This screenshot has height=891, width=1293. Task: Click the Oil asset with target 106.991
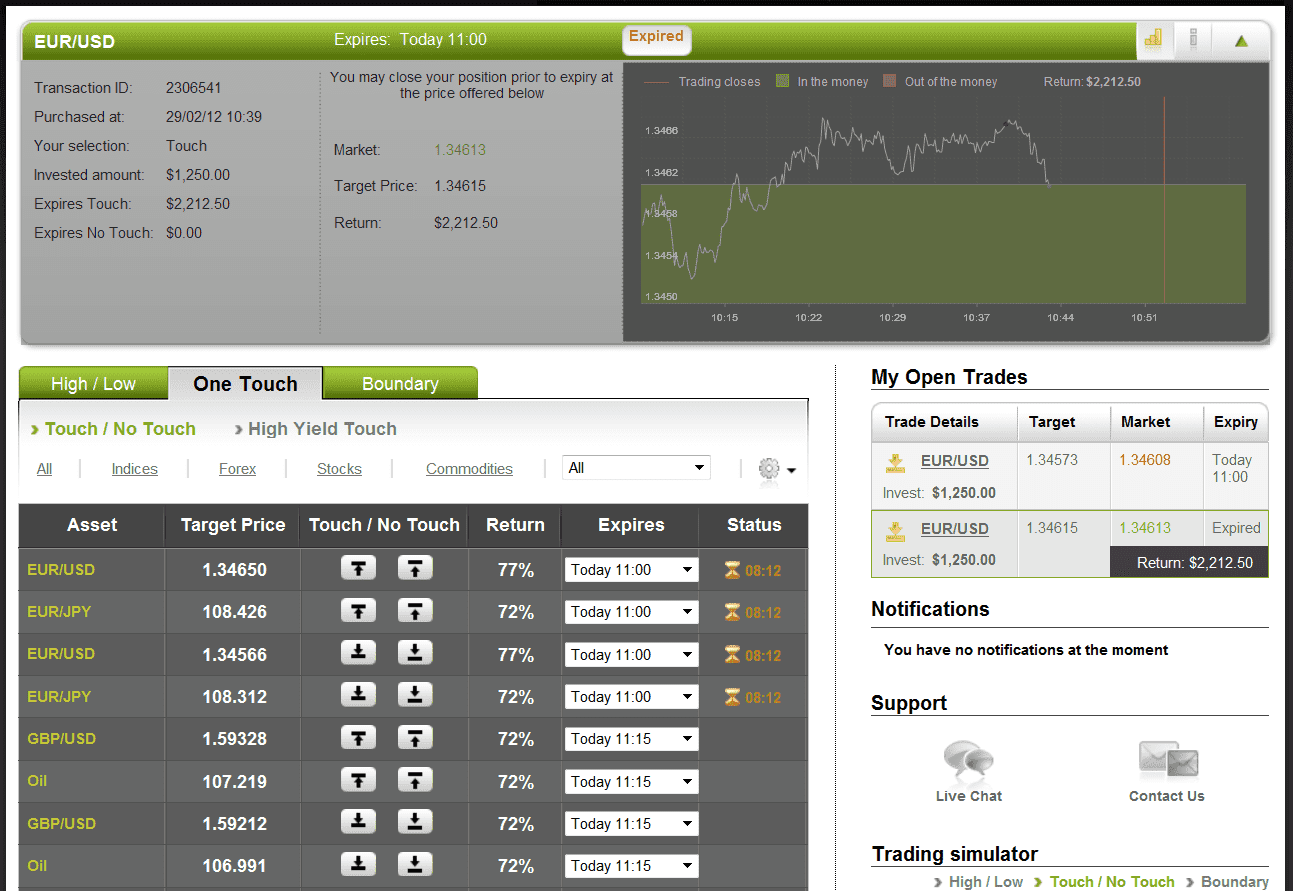coord(37,866)
